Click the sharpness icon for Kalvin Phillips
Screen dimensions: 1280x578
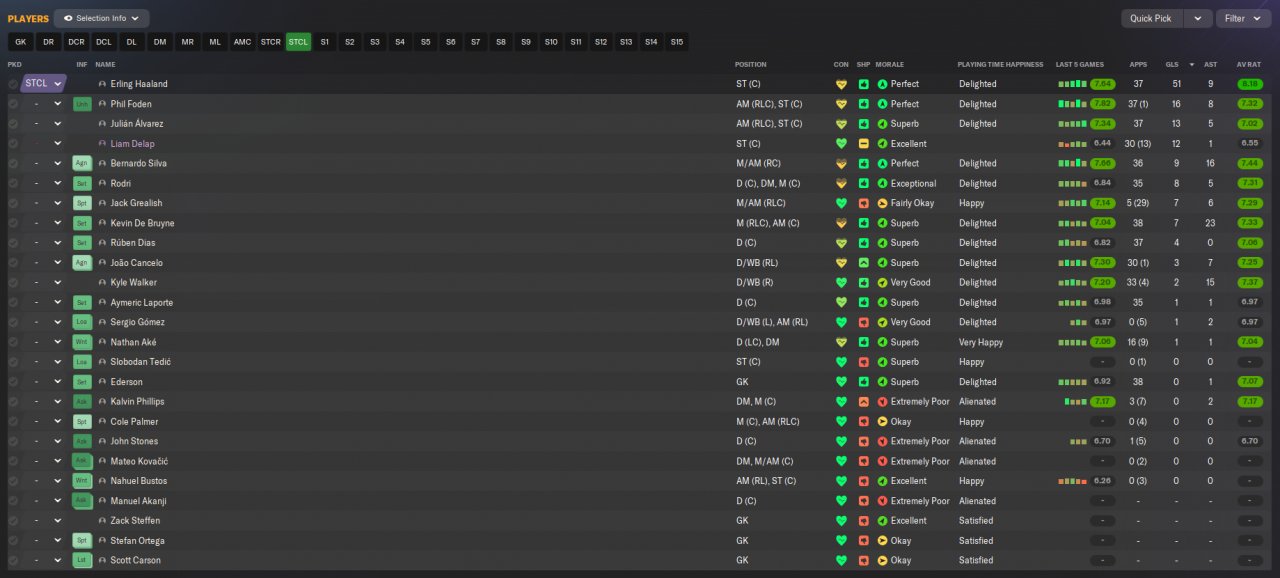863,402
